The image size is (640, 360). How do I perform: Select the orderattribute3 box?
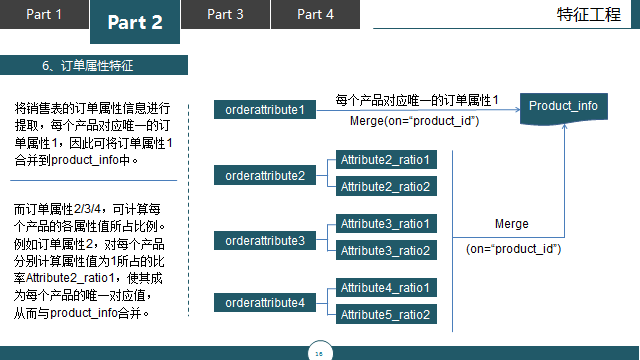click(x=265, y=240)
